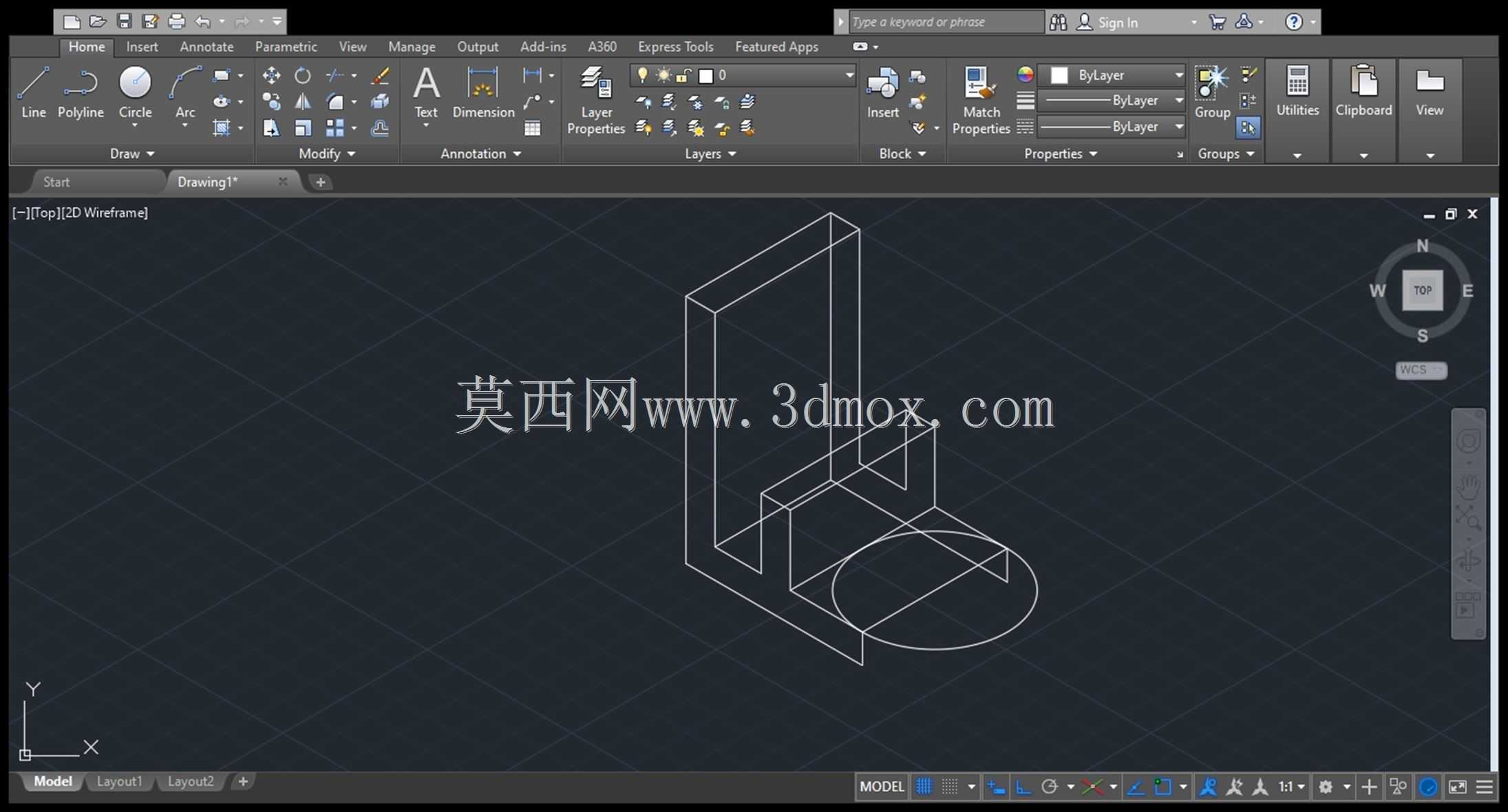Switch to the Annotate ribbon tab
The height and width of the screenshot is (812, 1508).
[x=206, y=47]
